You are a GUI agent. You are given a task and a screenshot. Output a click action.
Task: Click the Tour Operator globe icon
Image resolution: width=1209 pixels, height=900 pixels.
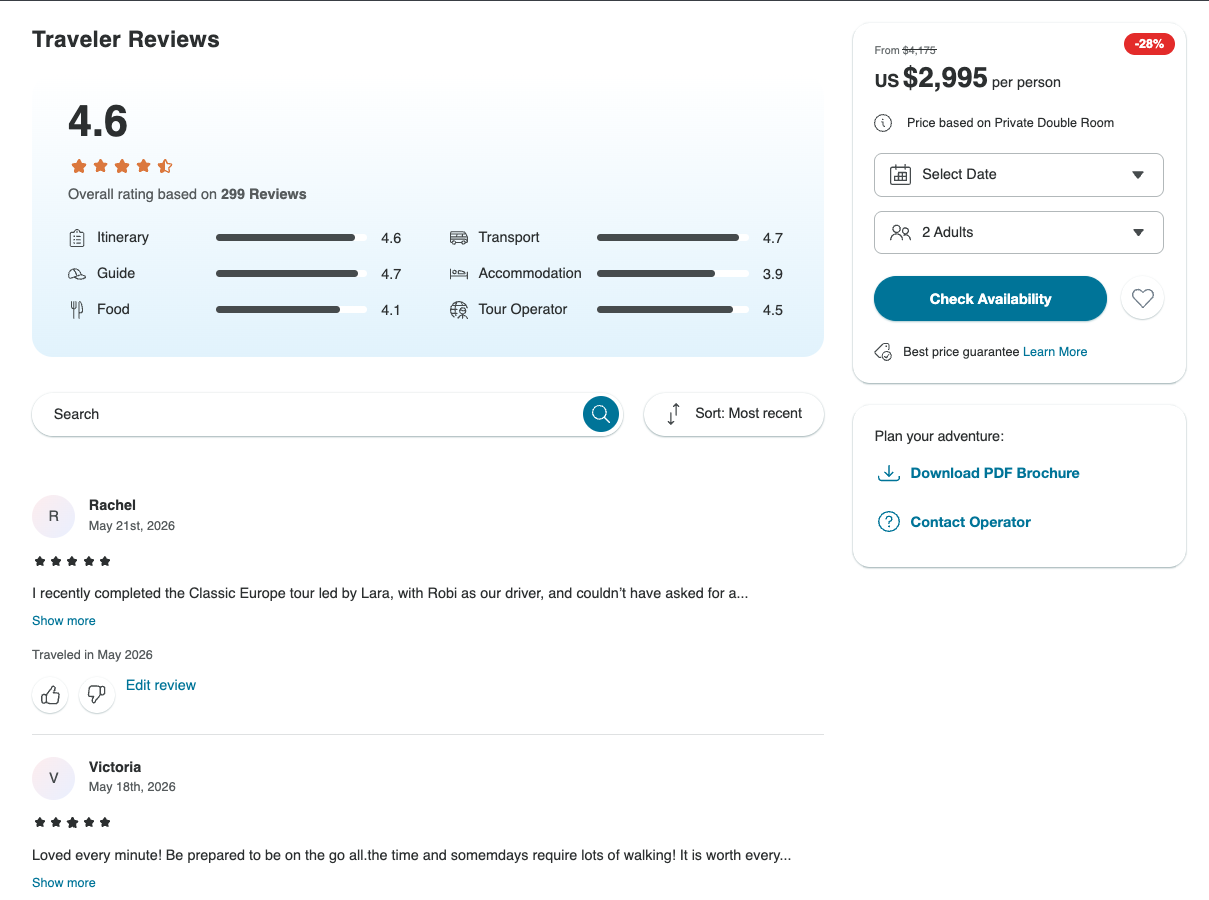[459, 310]
